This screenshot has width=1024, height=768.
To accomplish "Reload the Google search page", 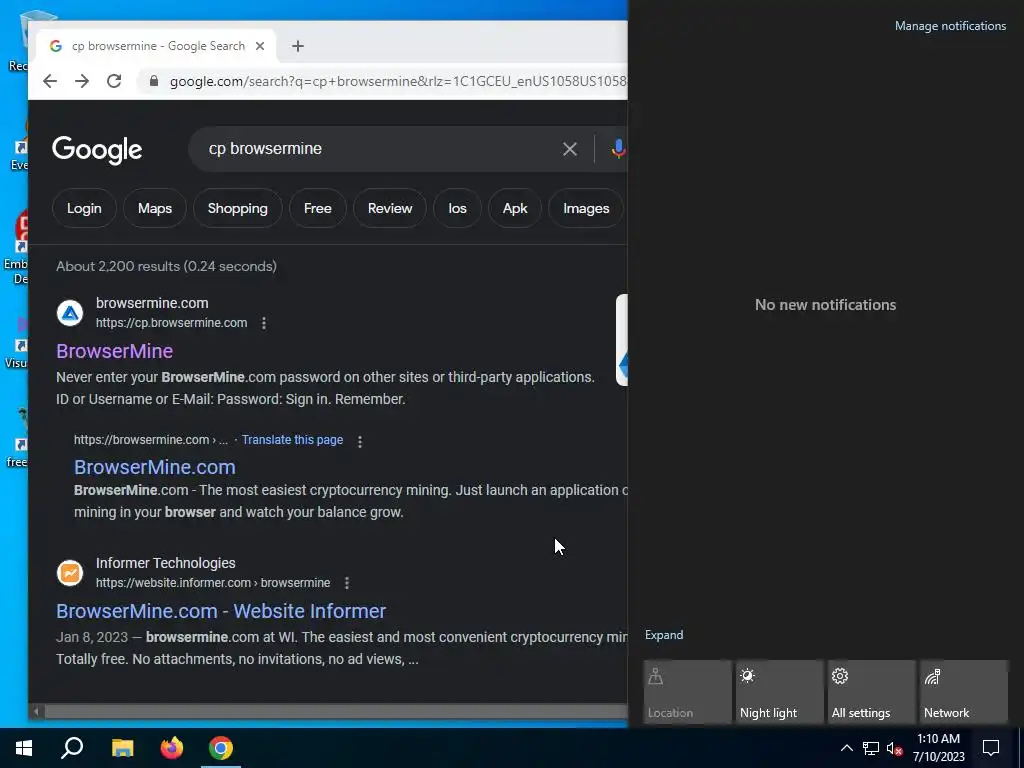I will click(114, 81).
